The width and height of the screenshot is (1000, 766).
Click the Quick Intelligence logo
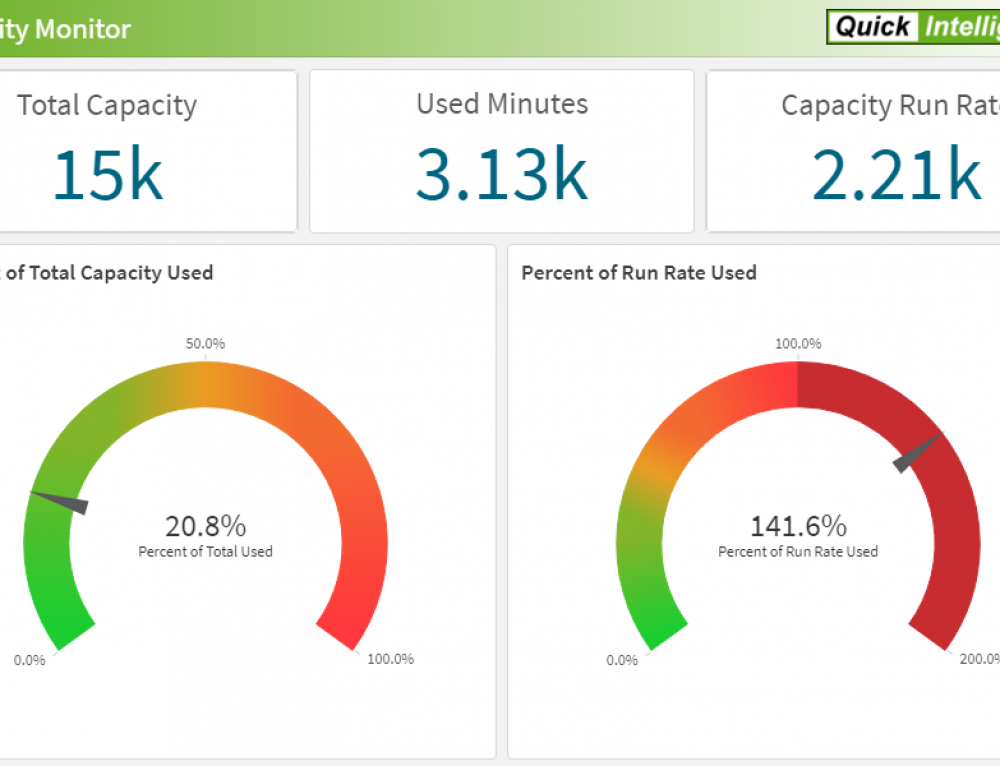coord(912,27)
